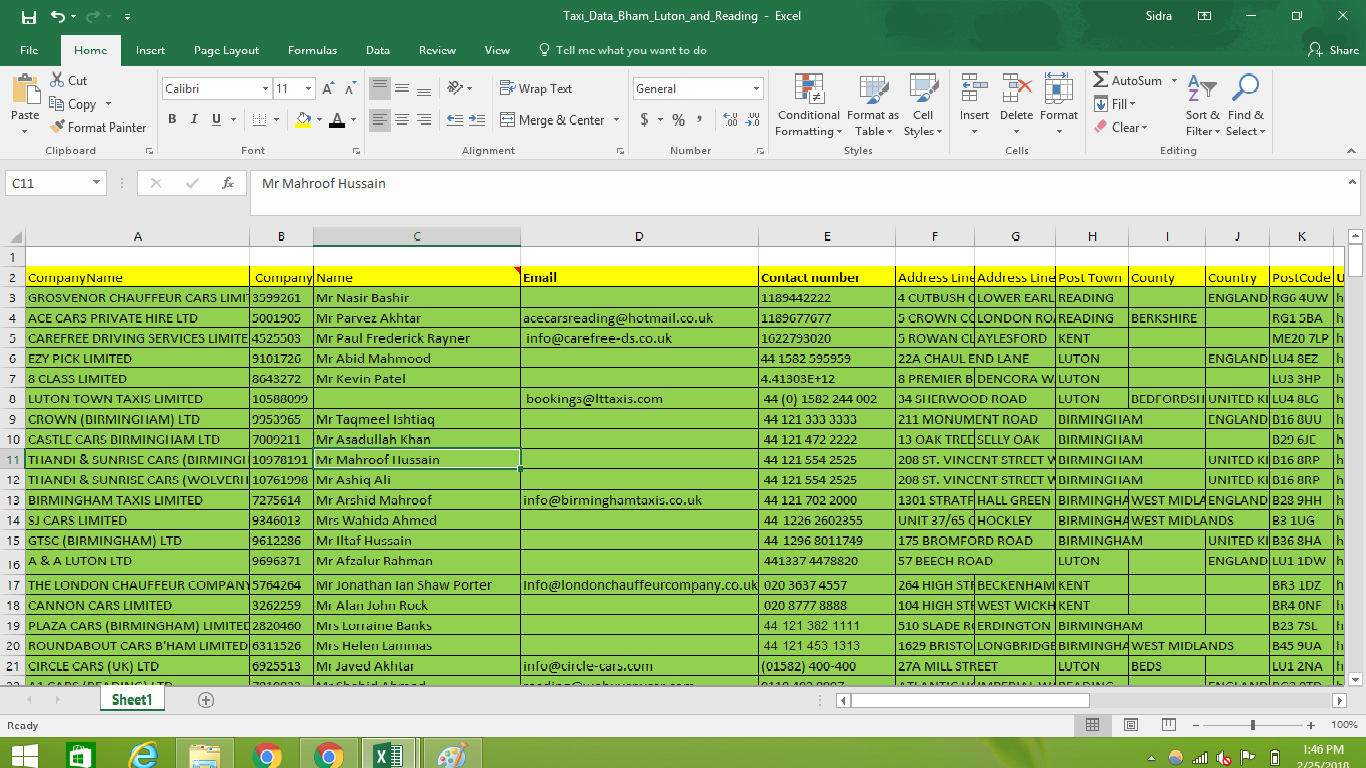Image resolution: width=1366 pixels, height=768 pixels.
Task: Switch to the Formulas ribbon tab
Action: pos(312,50)
